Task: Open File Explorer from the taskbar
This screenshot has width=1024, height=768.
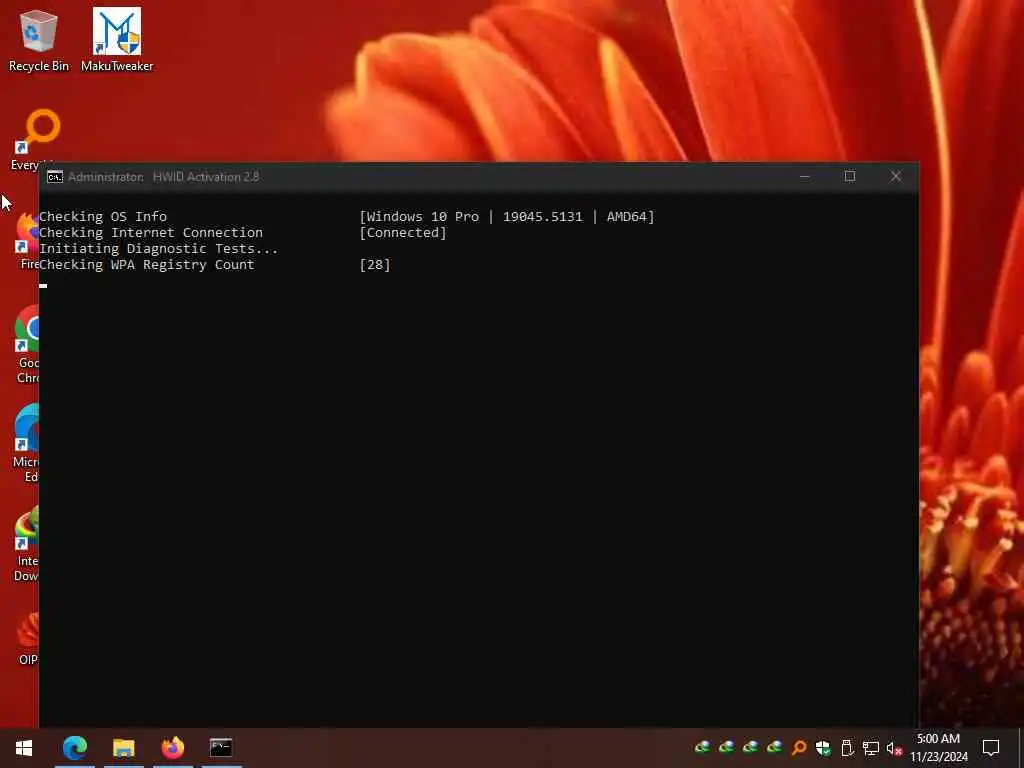Action: tap(123, 748)
